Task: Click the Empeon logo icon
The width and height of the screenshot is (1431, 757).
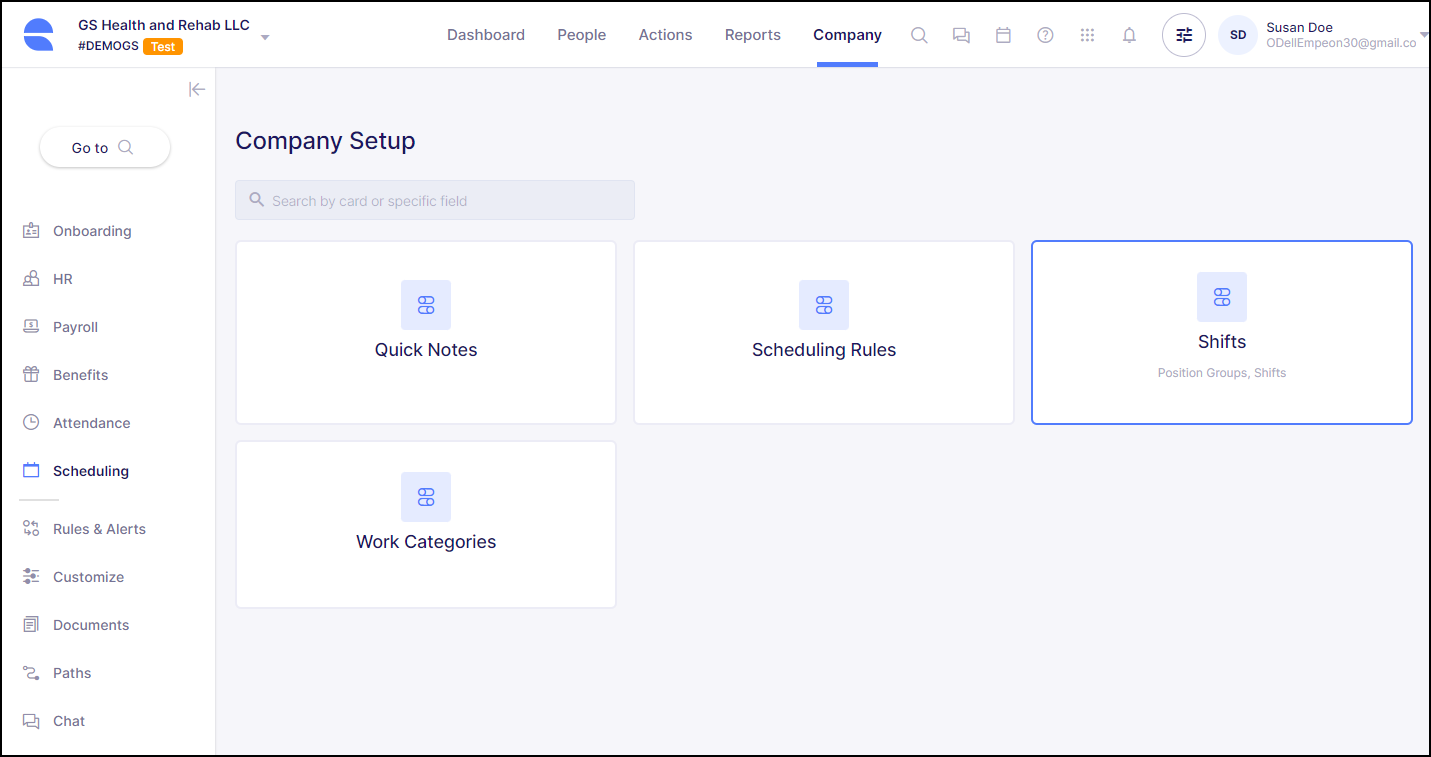Action: coord(39,34)
